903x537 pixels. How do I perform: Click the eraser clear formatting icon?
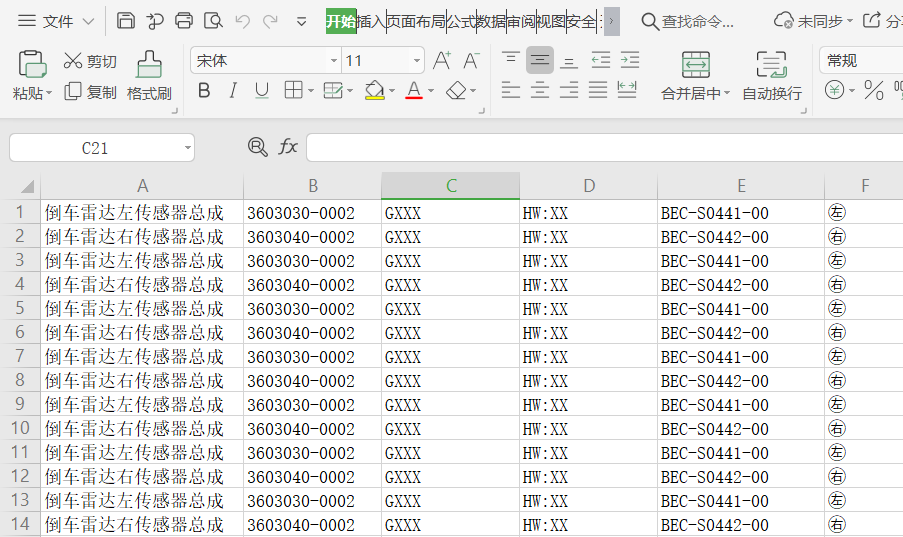coord(457,91)
